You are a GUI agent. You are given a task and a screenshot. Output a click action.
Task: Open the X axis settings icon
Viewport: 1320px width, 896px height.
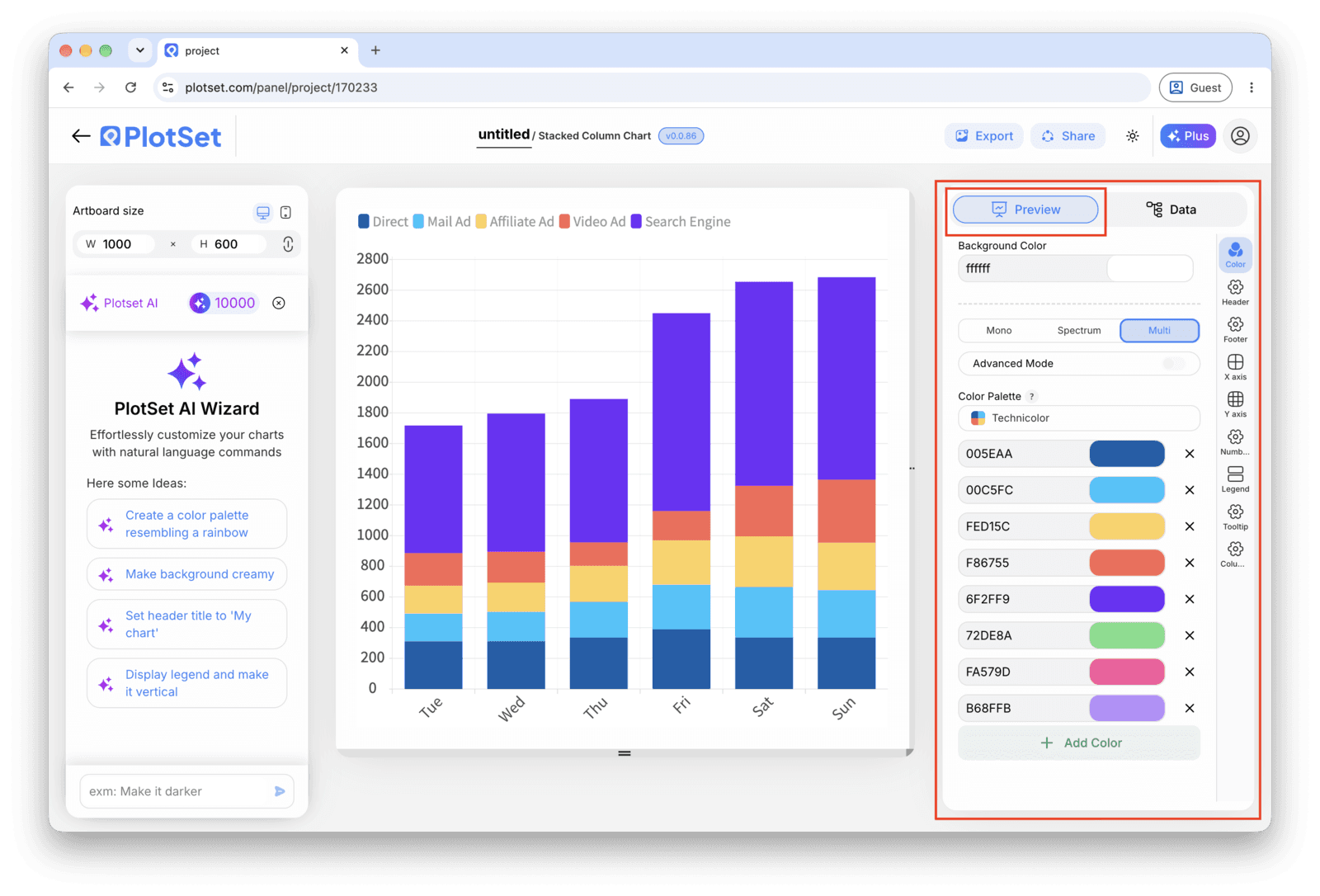[x=1235, y=367]
